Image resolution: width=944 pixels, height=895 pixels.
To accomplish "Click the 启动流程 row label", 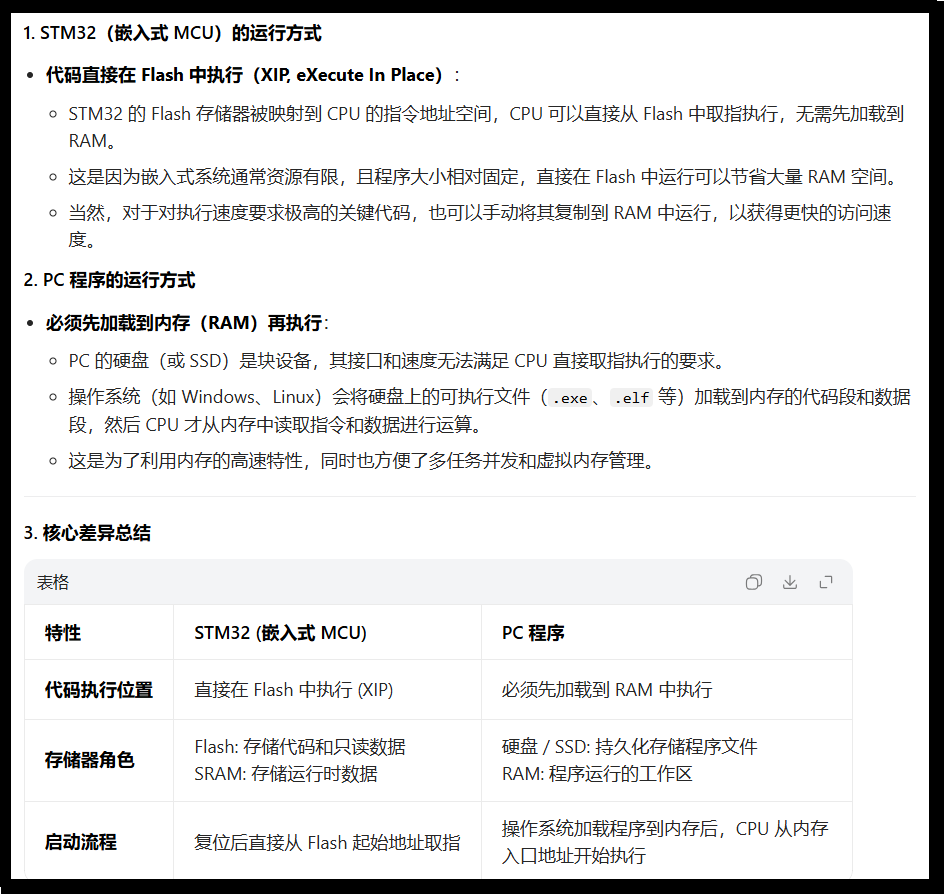I will pyautogui.click(x=81, y=842).
